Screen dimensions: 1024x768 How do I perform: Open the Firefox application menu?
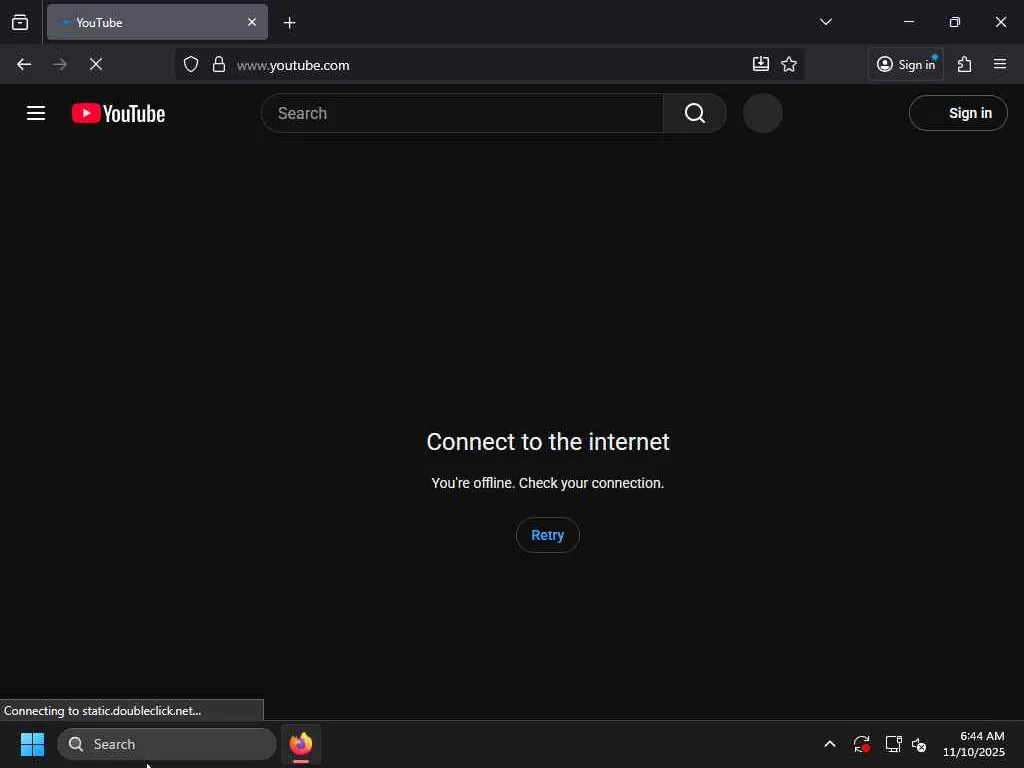coord(1000,64)
